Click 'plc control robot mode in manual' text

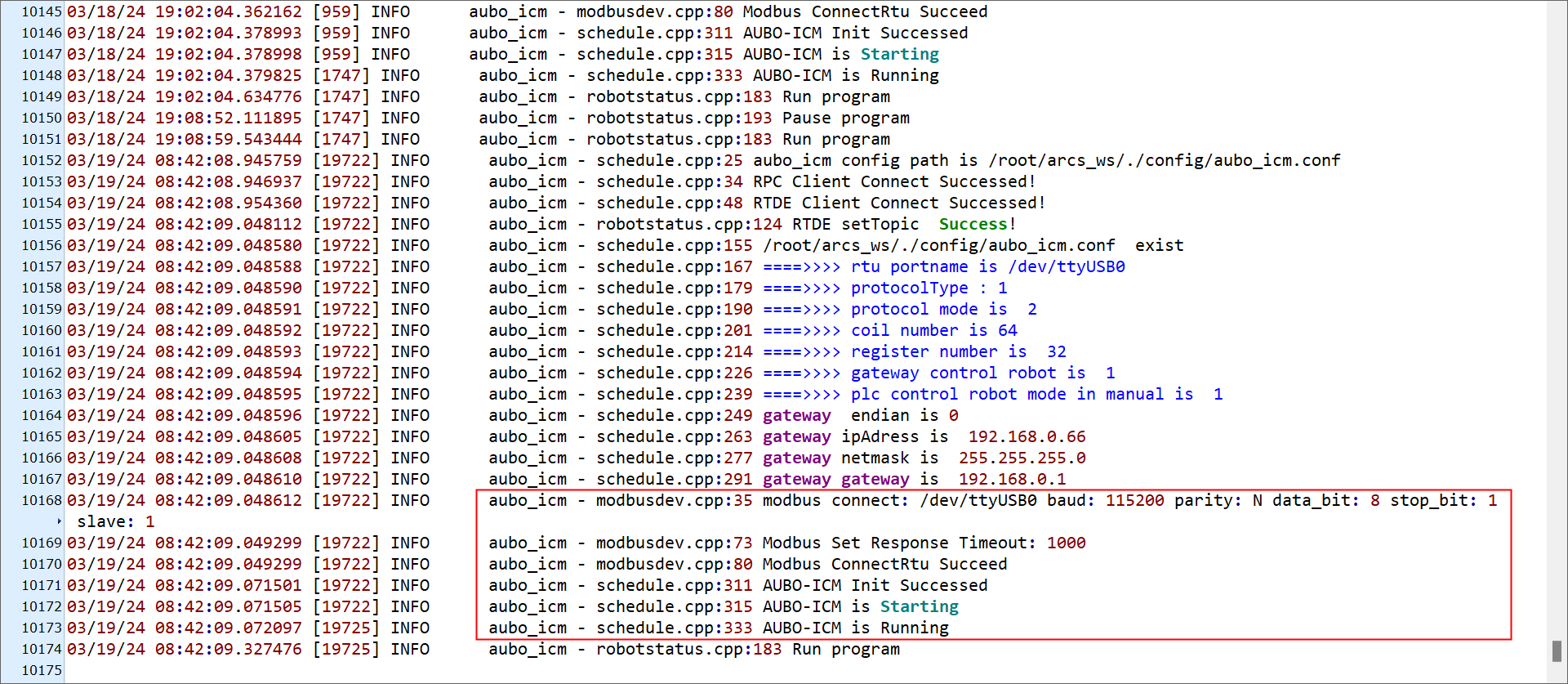click(x=1008, y=394)
